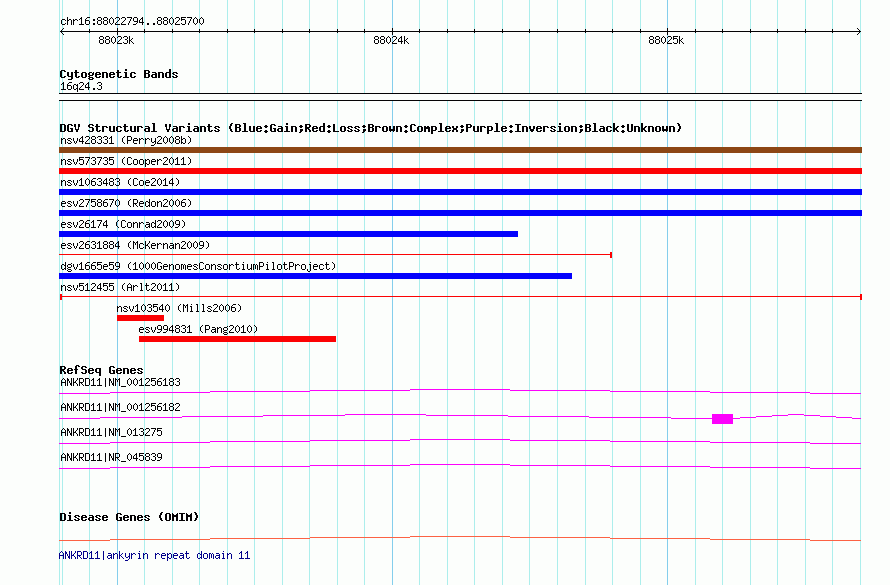This screenshot has height=585, width=890.
Task: Select the magenta exon box of NM_001256182
Action: (x=723, y=419)
